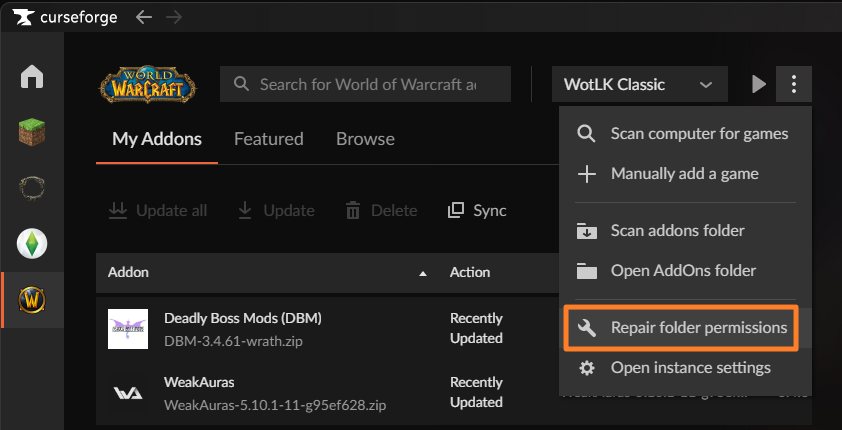The image size is (842, 430).
Task: Go back with the left arrow
Action: coord(144,17)
